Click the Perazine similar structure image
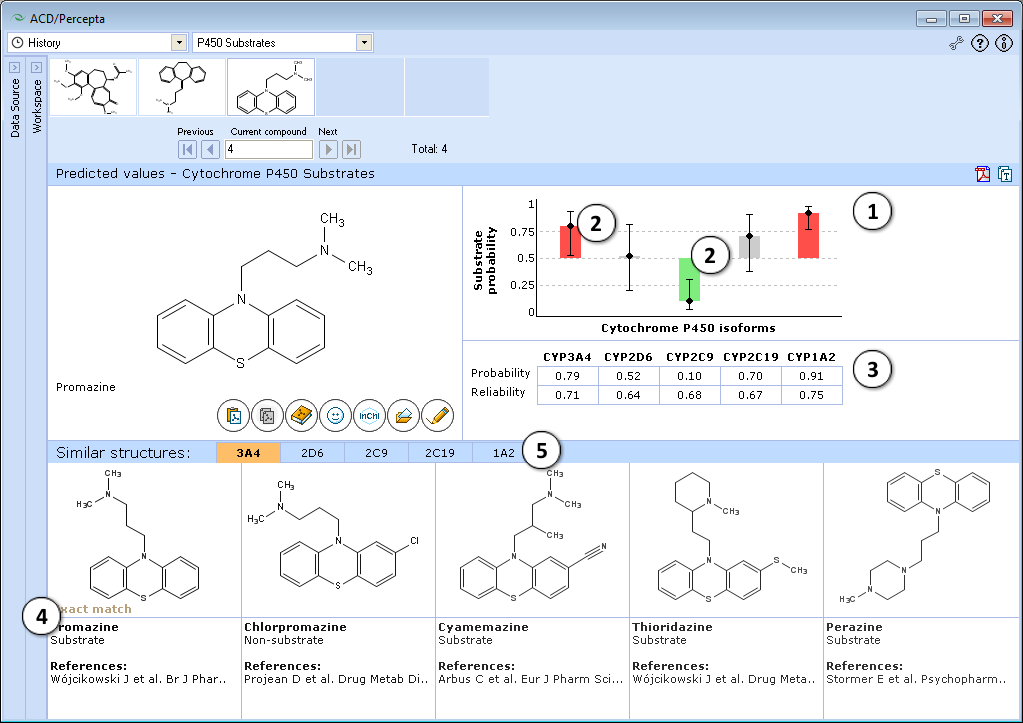The image size is (1023, 723). (922, 540)
